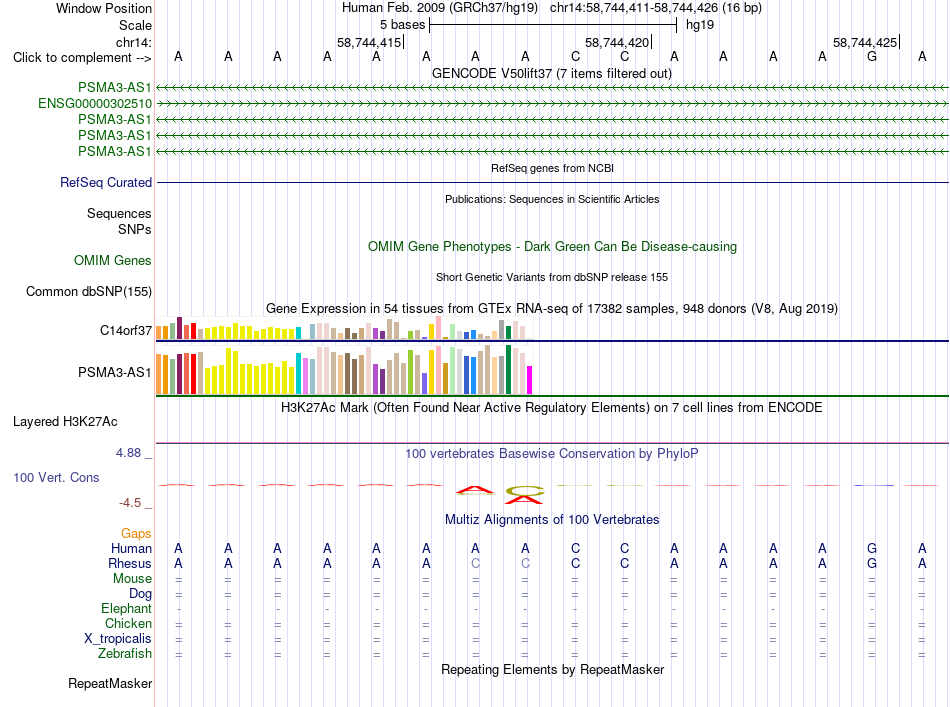Click the magenta bar in PSMA3-AS1 expression chart
Viewport: 950px width, 707px height.
(x=530, y=380)
